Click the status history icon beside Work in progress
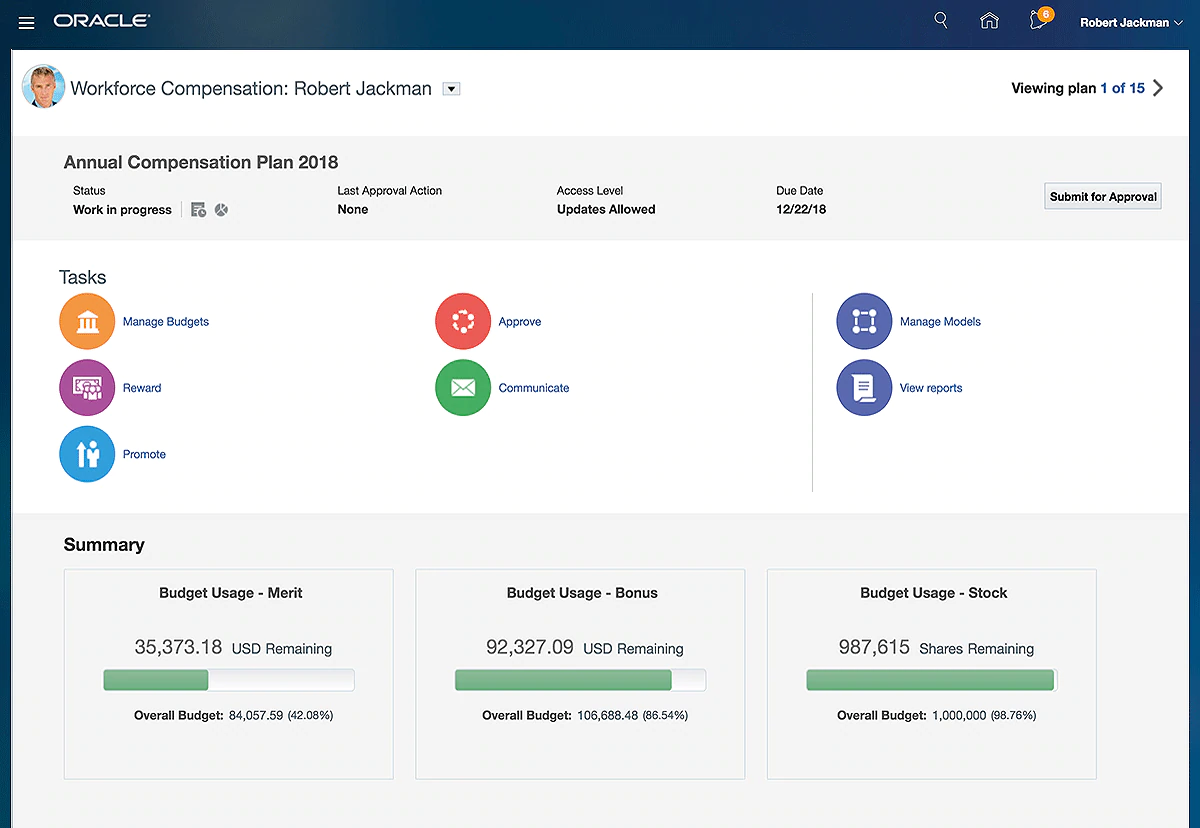This screenshot has width=1200, height=828. [x=198, y=210]
